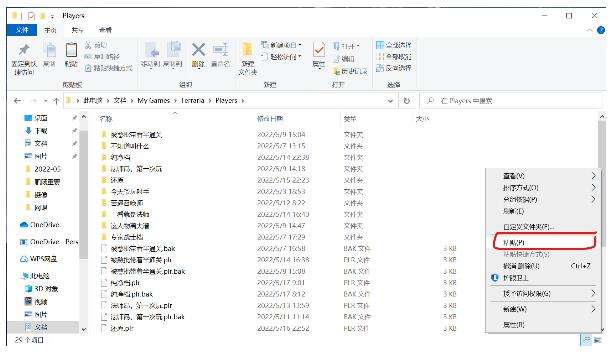614x362 pixels.
Task: Expand the New (W) submenu
Action: pos(544,309)
